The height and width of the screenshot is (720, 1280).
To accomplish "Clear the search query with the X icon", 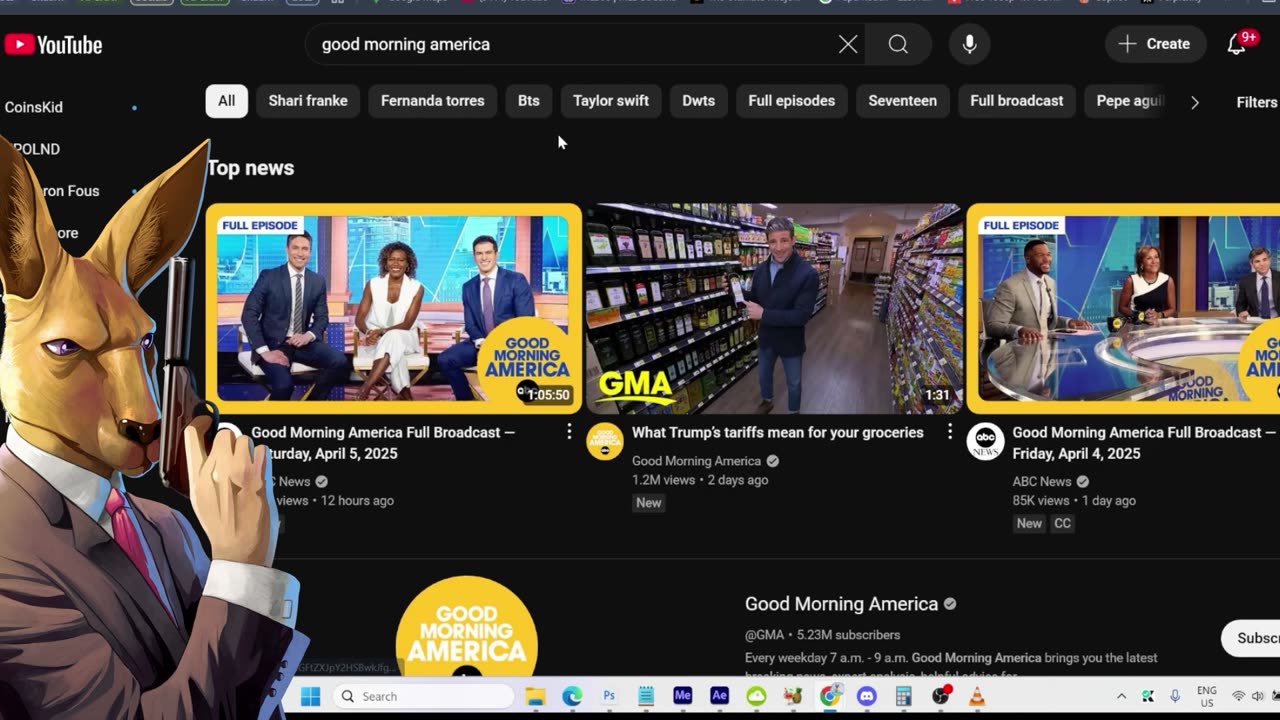I will [848, 44].
